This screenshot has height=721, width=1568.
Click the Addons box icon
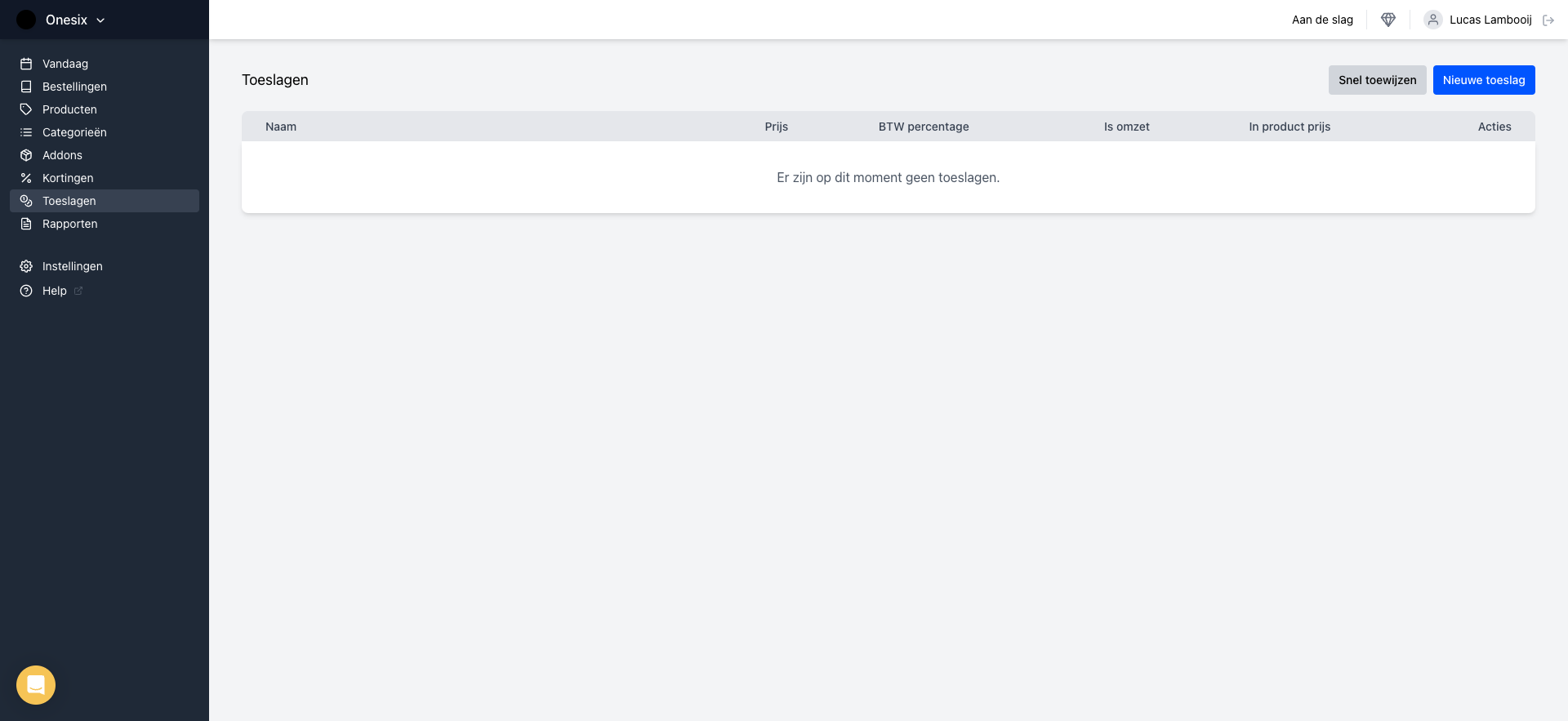coord(26,155)
